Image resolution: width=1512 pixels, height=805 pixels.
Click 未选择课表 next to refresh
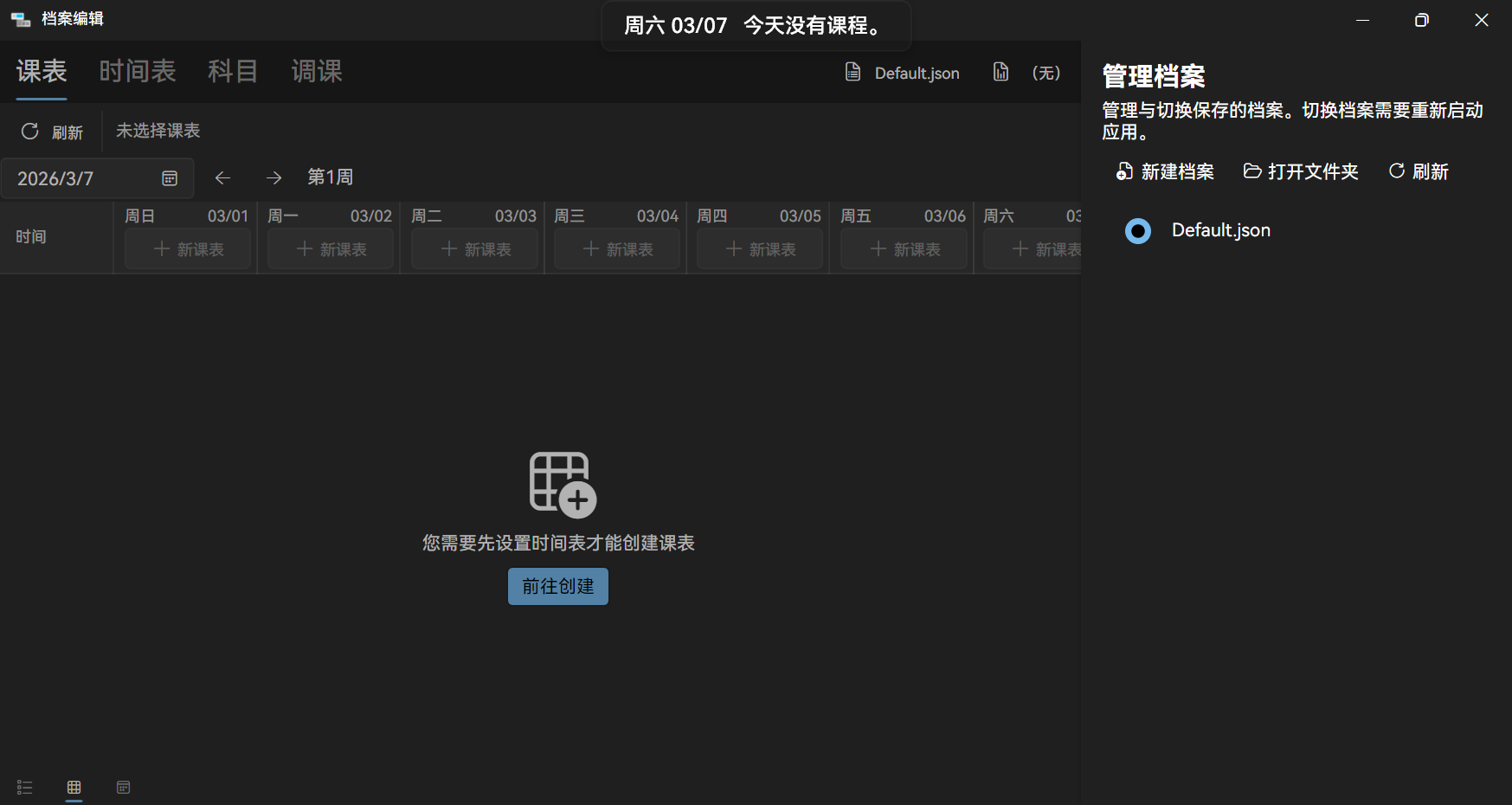(158, 131)
